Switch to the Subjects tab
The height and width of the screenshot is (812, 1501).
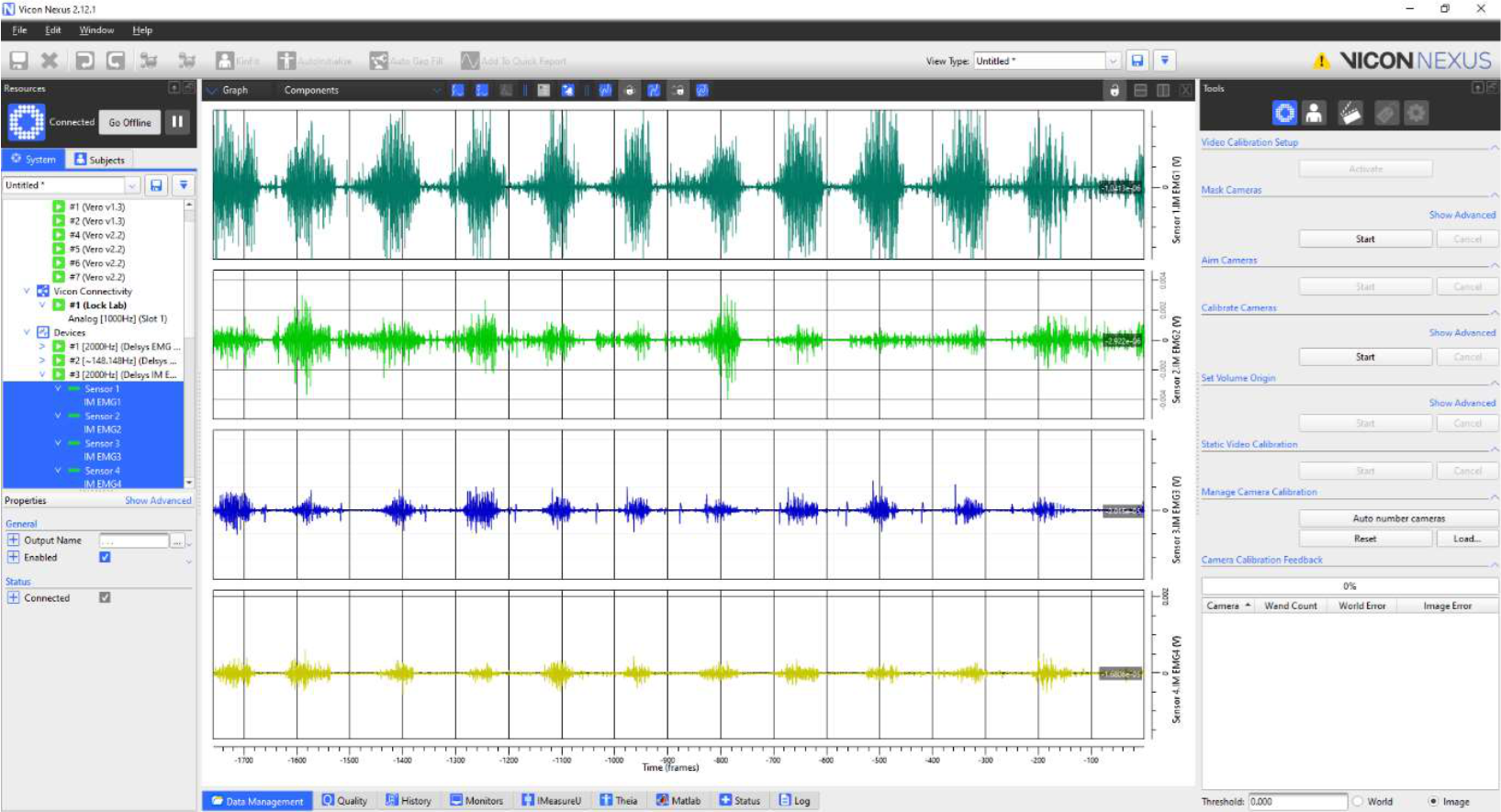point(99,160)
